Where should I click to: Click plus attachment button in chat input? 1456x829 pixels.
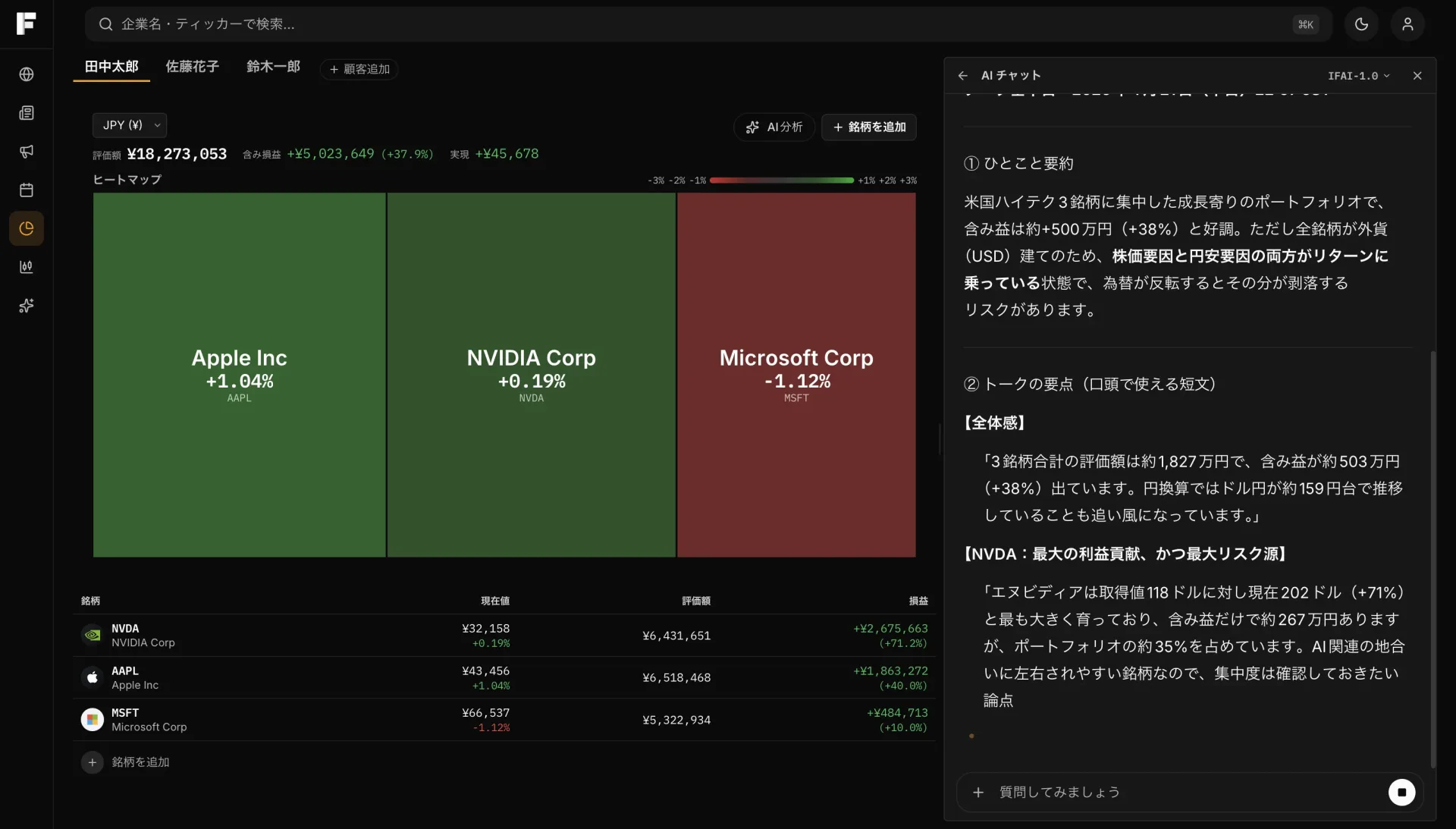(978, 792)
